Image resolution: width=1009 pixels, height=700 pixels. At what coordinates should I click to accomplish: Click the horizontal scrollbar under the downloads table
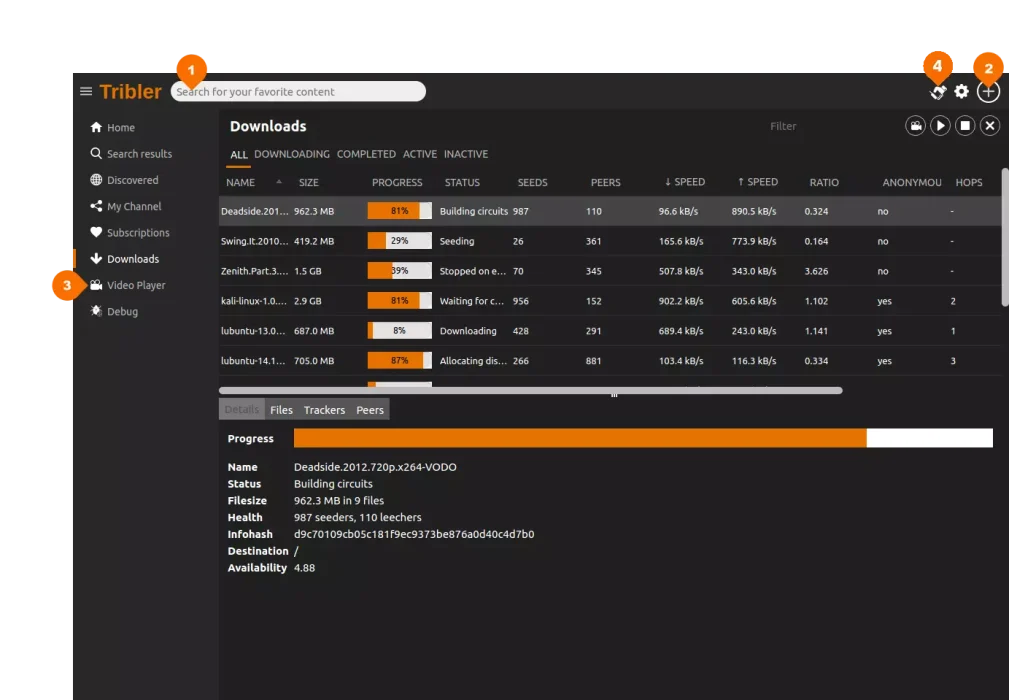[531, 391]
